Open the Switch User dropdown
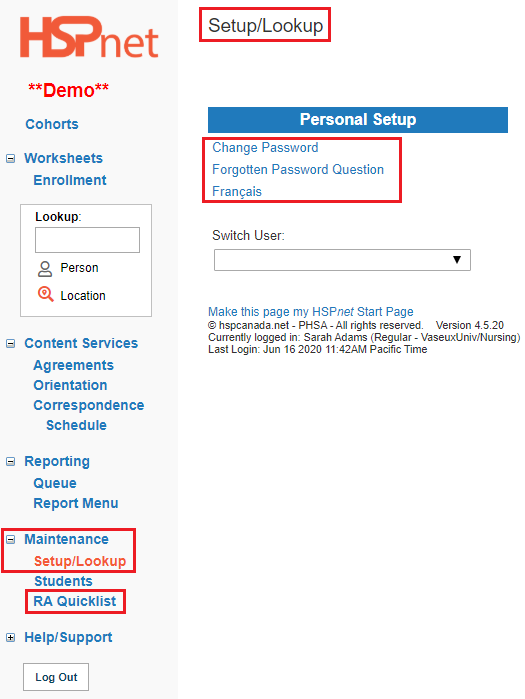The height and width of the screenshot is (699, 525). tap(342, 260)
